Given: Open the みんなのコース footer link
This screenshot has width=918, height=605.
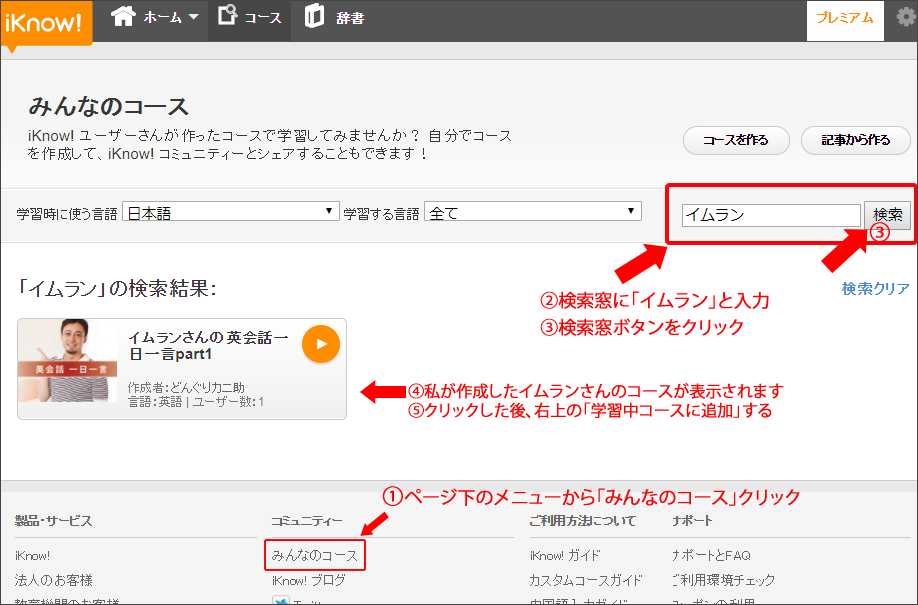Looking at the screenshot, I should coord(317,555).
